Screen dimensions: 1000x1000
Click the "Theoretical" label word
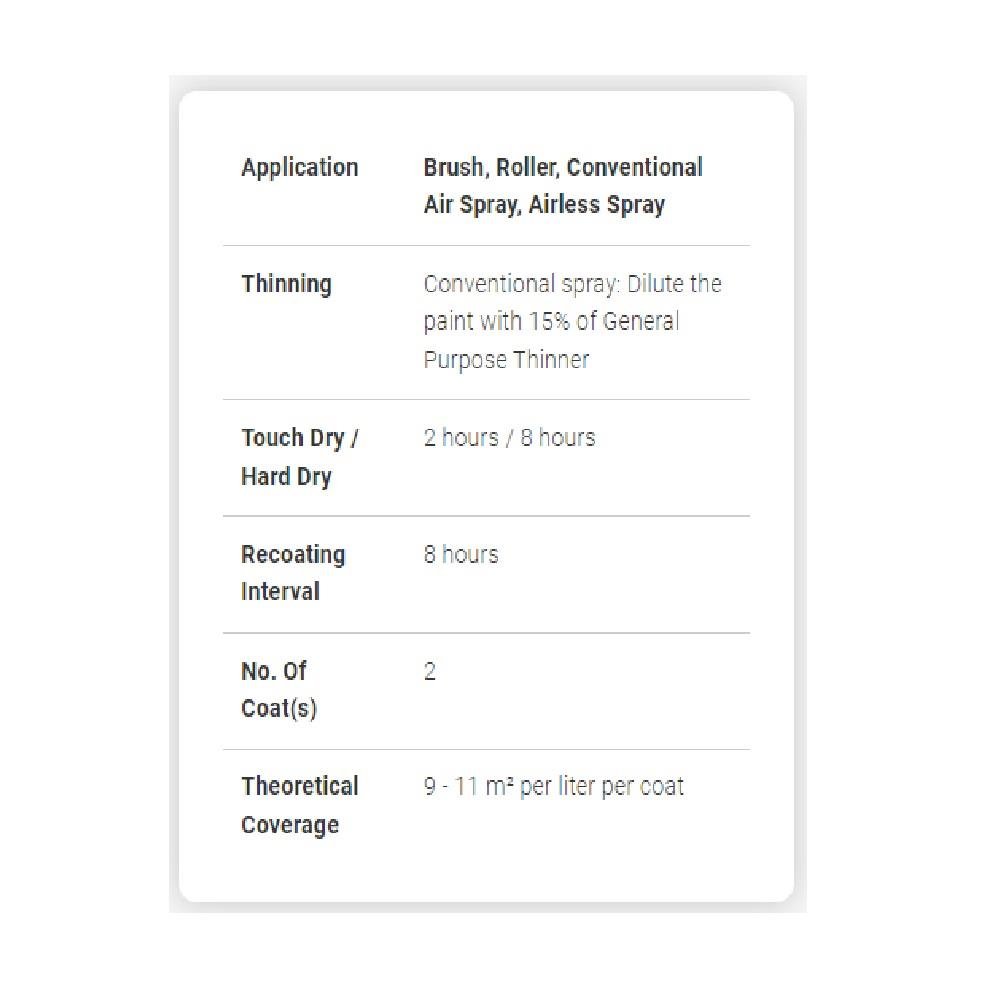pos(299,787)
